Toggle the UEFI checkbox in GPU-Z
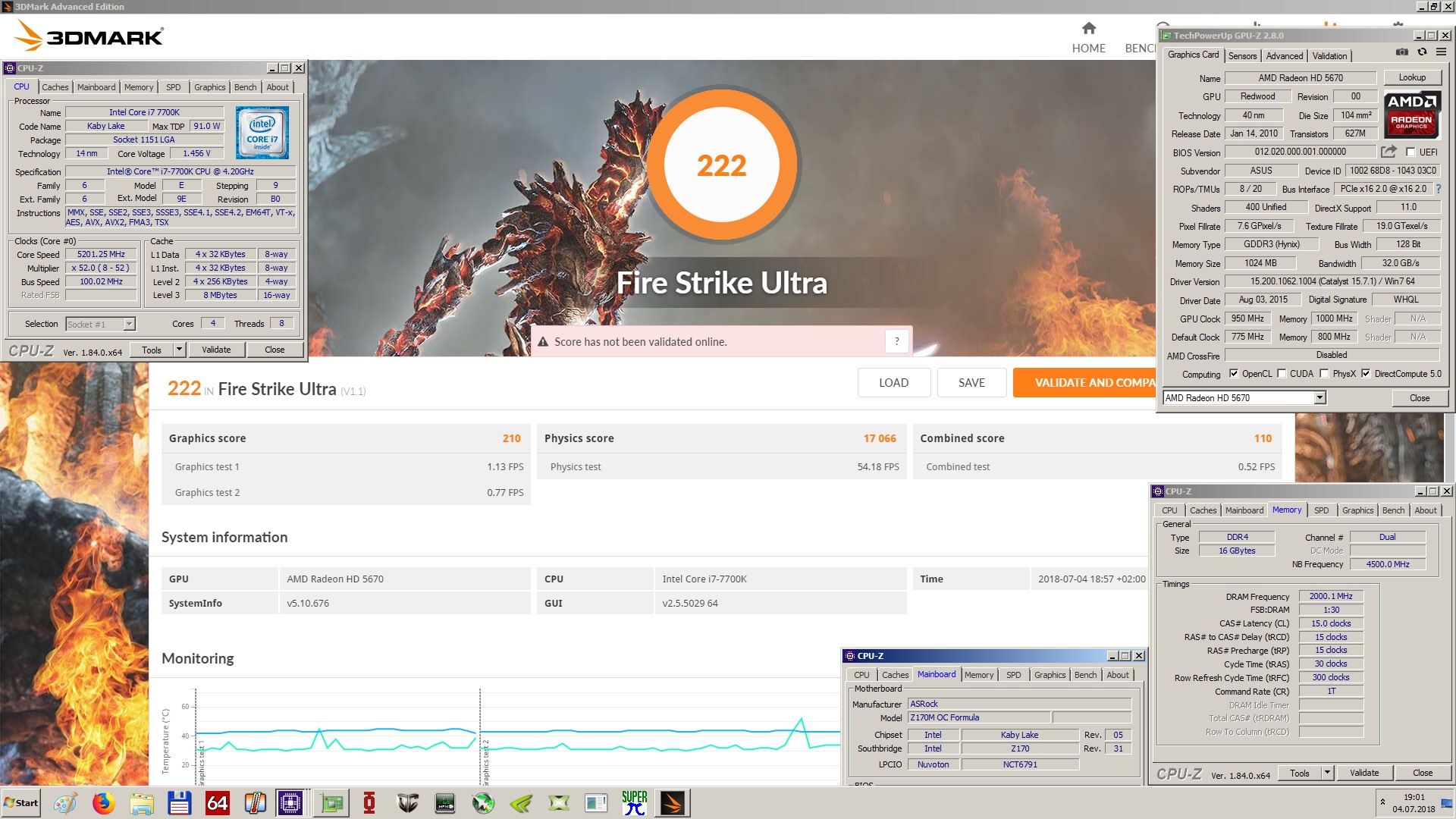Screen dimensions: 1456x819 tap(1410, 152)
